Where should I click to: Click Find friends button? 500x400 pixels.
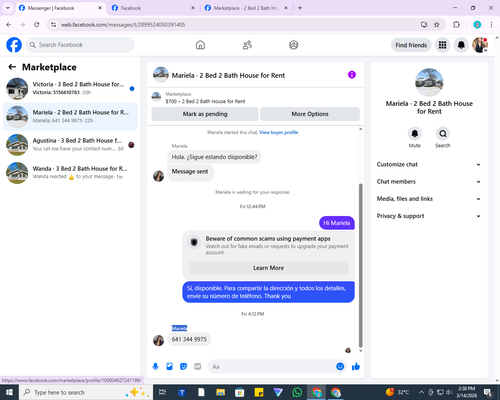coord(411,45)
